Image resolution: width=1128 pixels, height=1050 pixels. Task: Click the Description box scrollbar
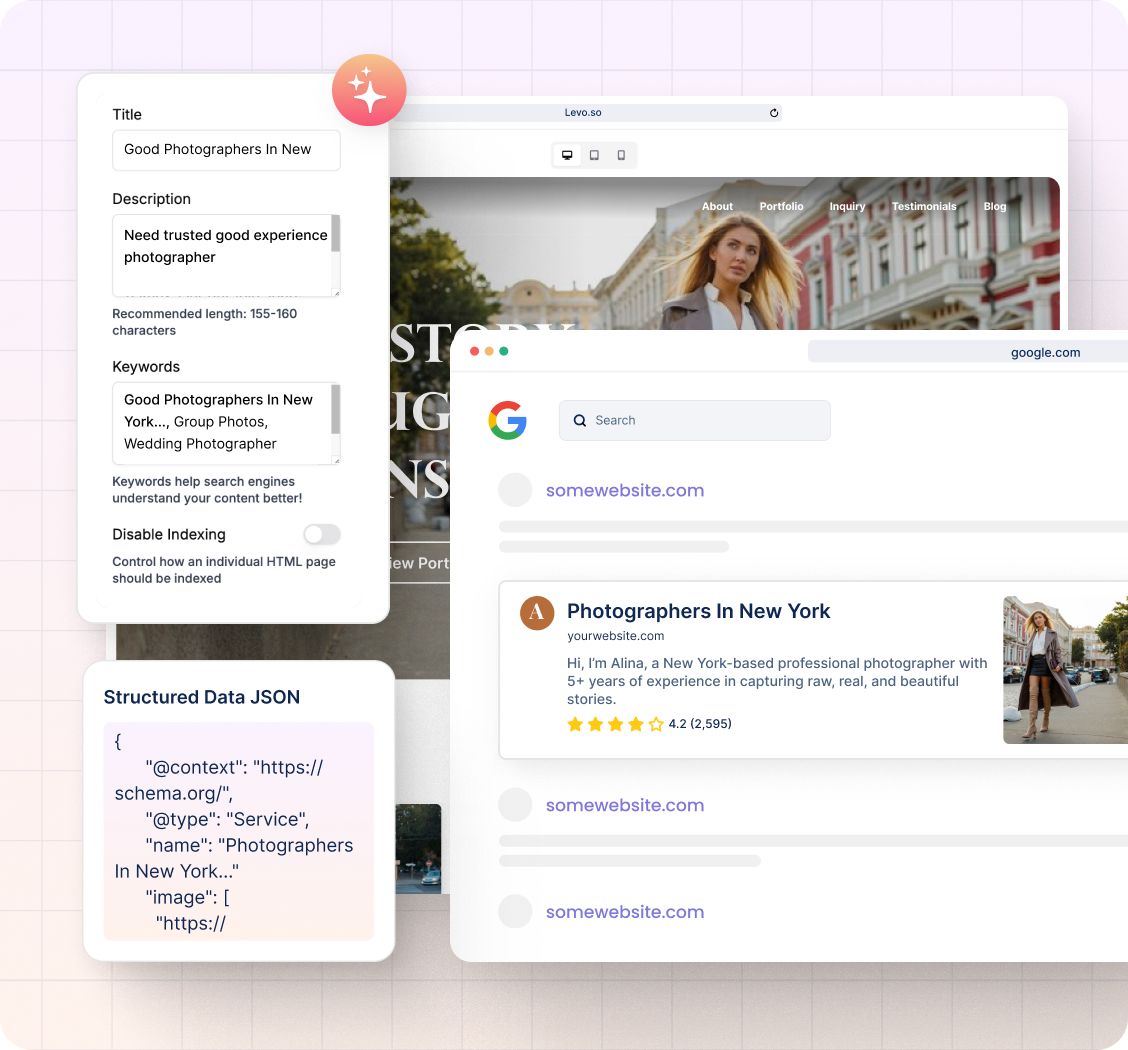click(335, 236)
